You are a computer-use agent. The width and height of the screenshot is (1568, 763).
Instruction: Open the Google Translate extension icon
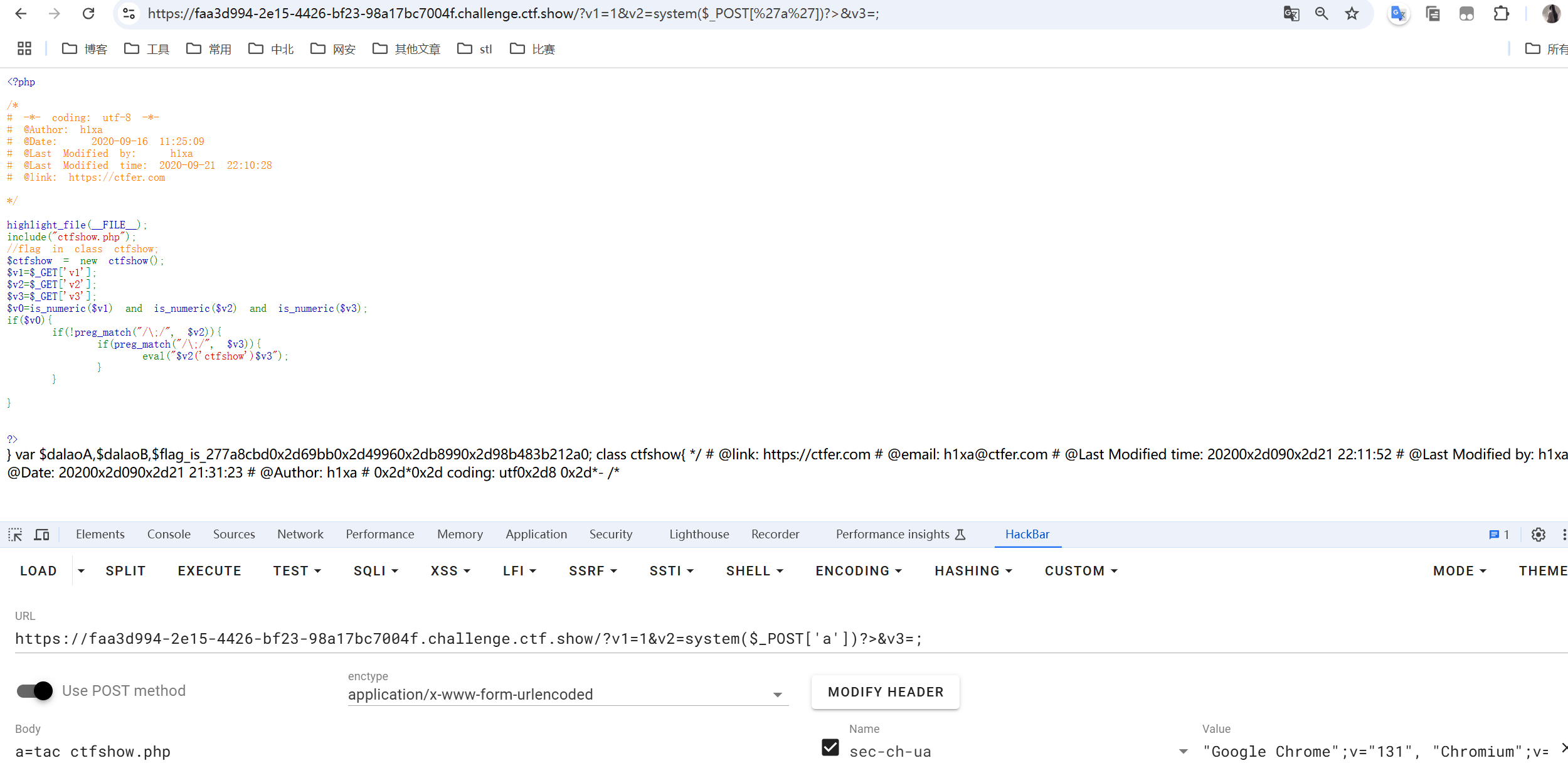pos(1398,13)
